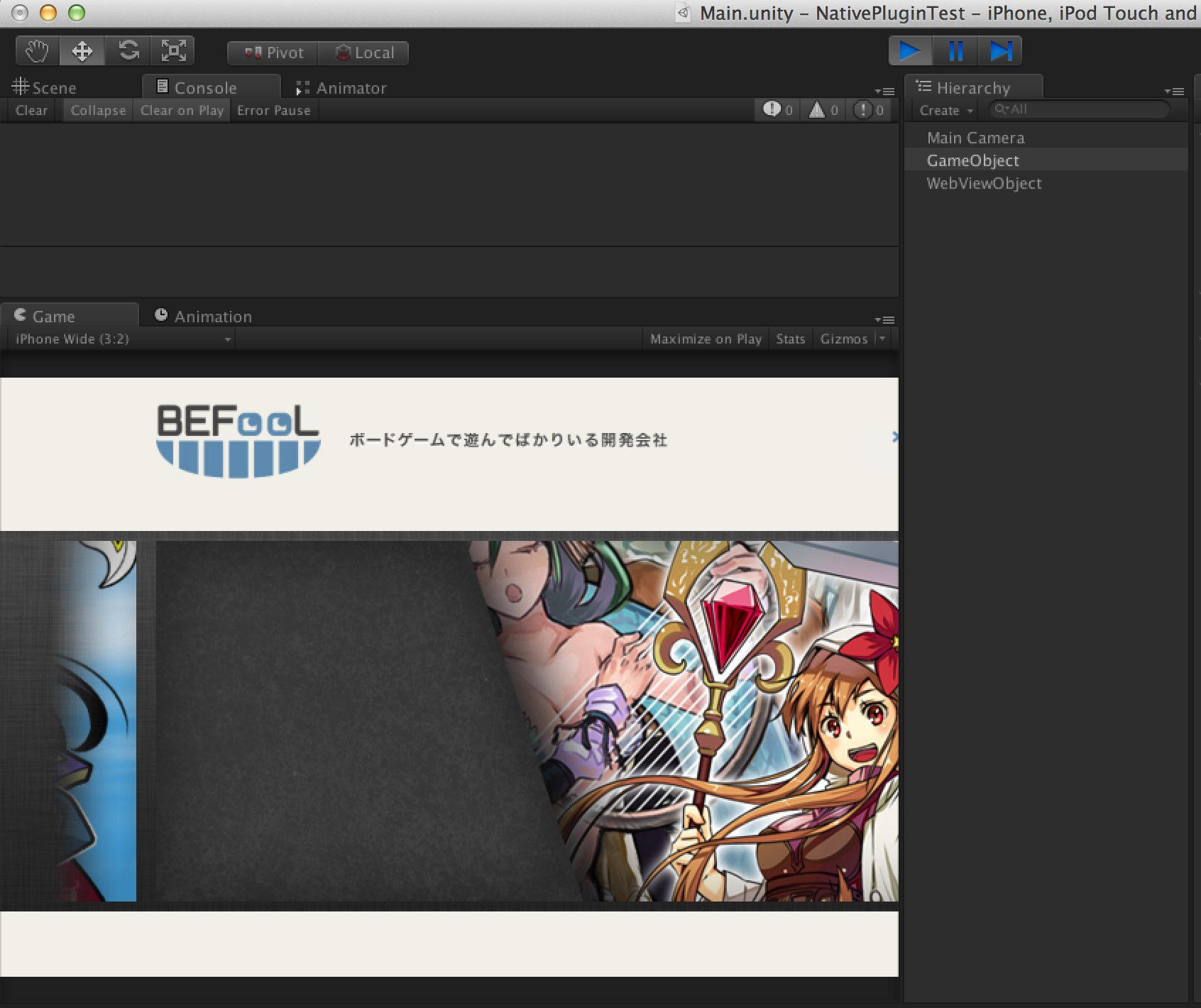1201x1008 pixels.
Task: Toggle the Stats overlay
Action: coord(791,339)
